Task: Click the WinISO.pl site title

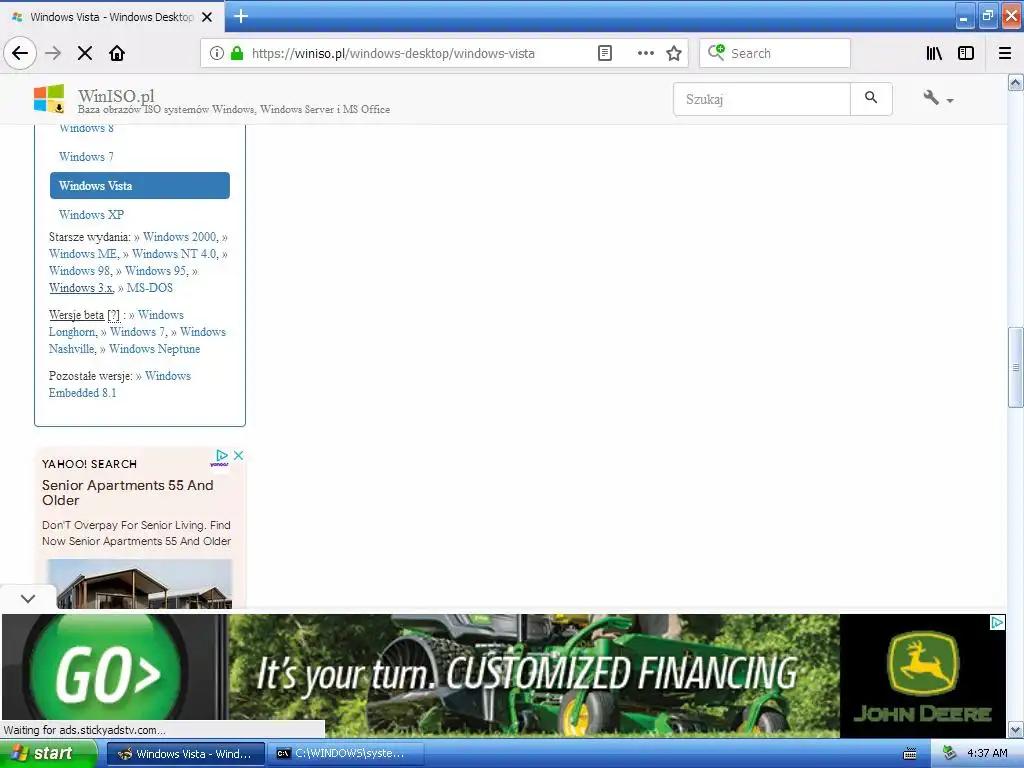Action: [x=116, y=95]
